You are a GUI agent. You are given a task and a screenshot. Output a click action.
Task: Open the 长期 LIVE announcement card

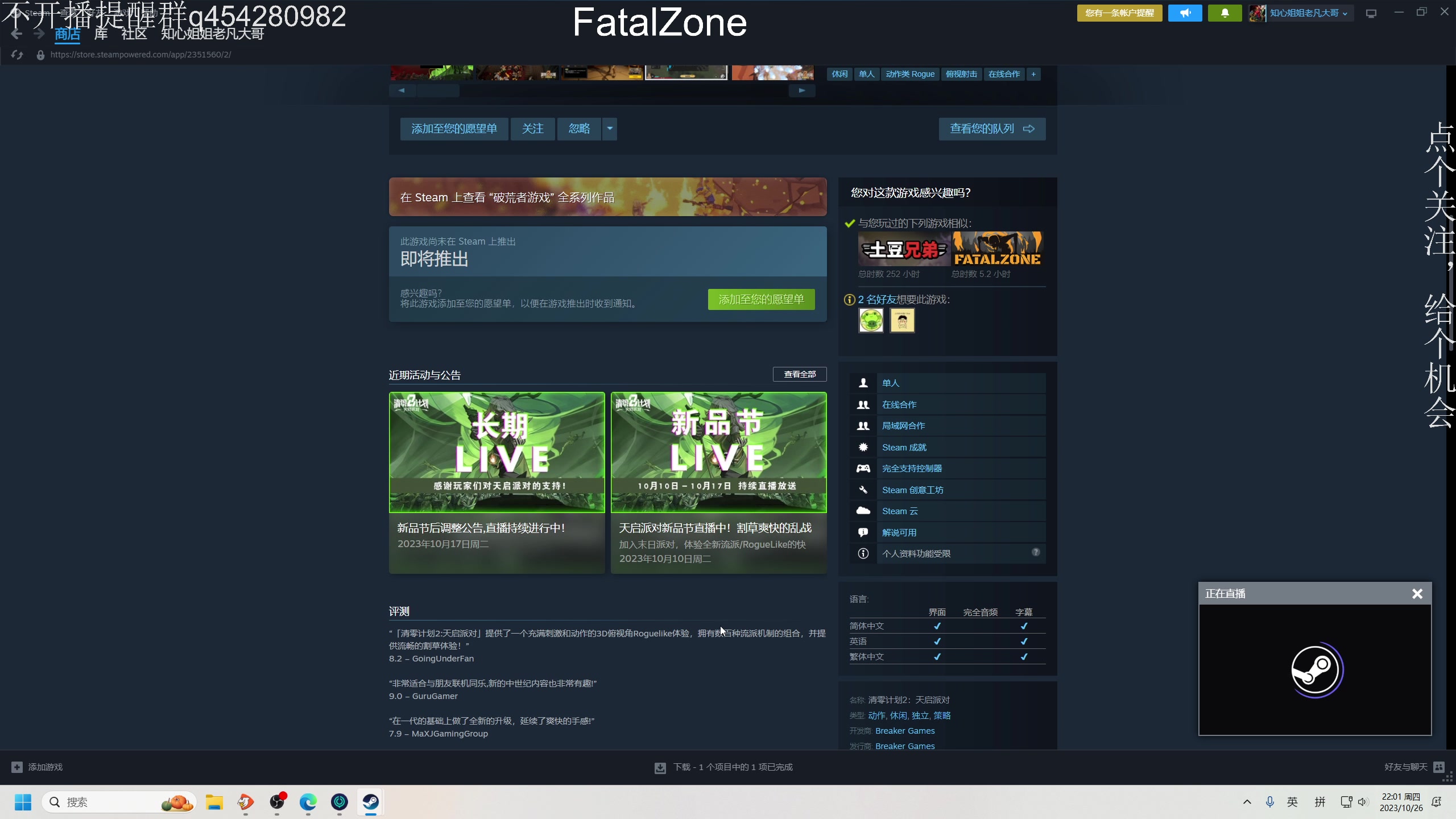click(497, 483)
